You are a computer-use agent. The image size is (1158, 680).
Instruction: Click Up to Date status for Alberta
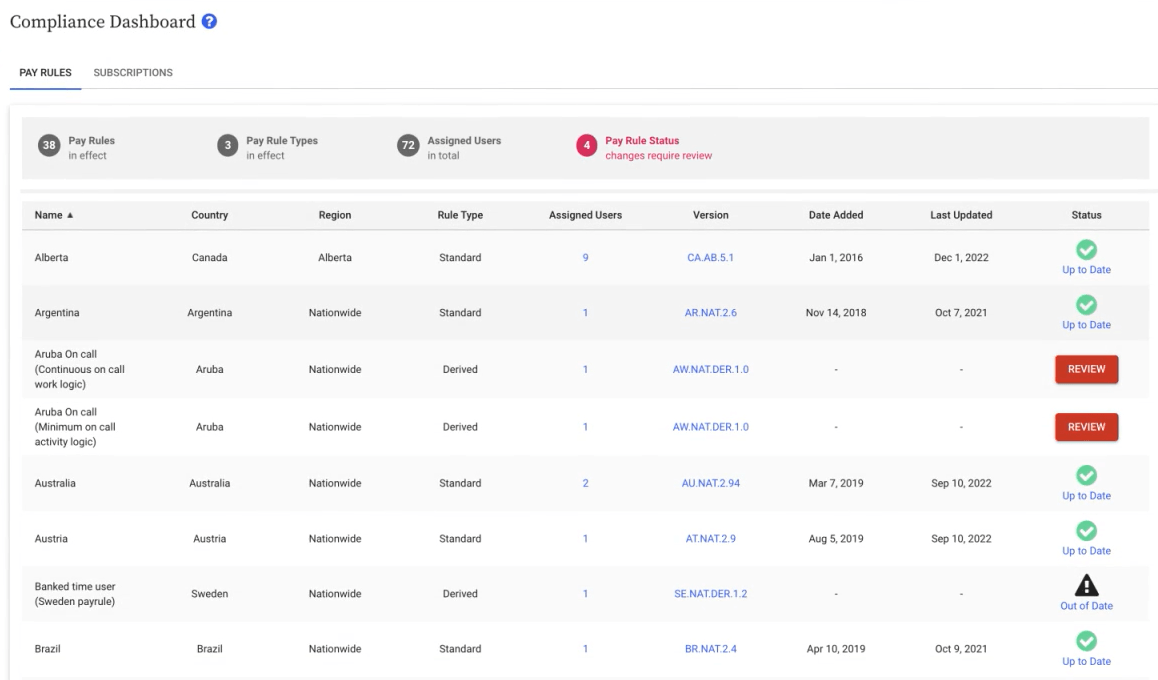pos(1086,270)
